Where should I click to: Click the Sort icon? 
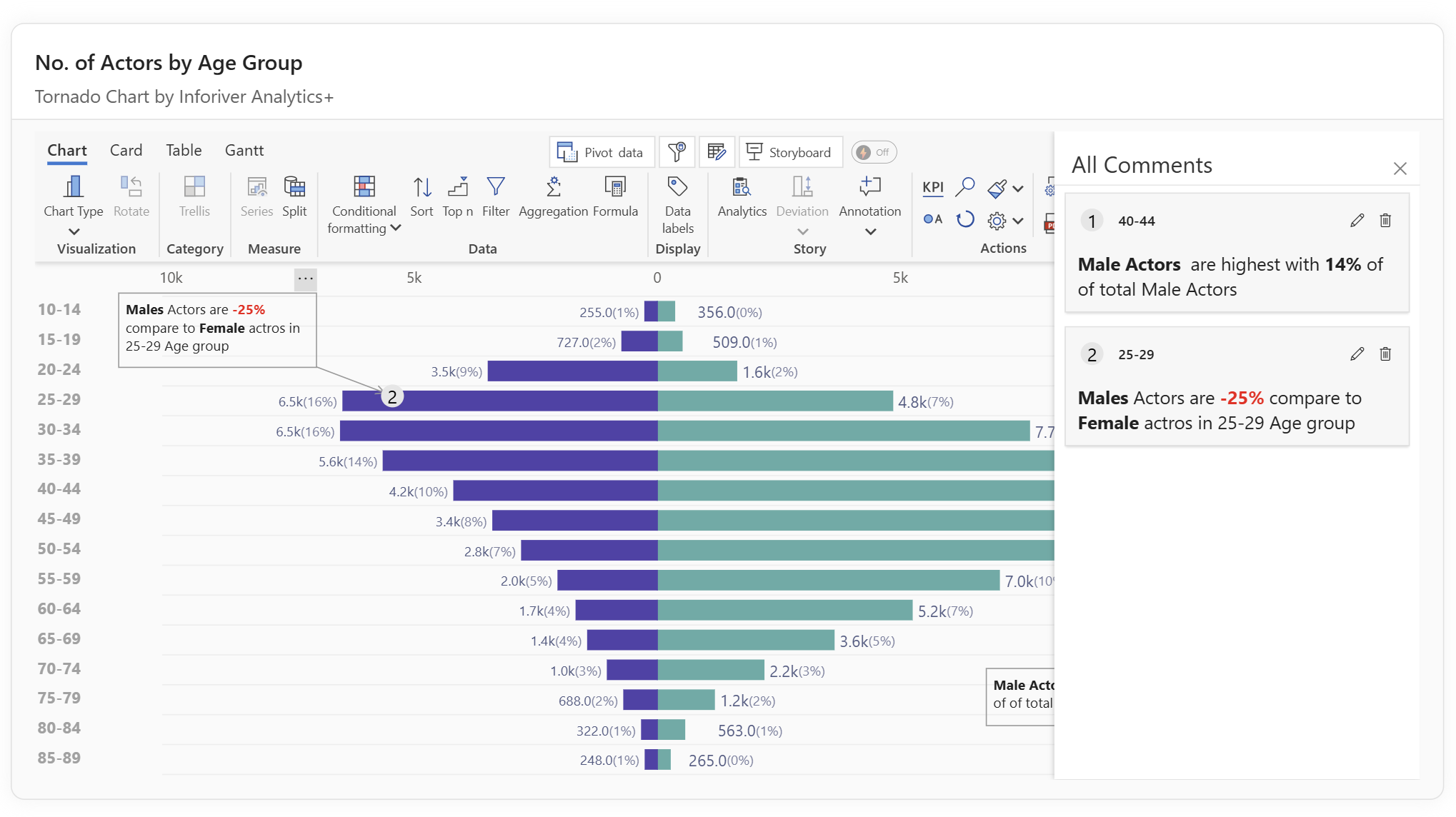point(422,188)
